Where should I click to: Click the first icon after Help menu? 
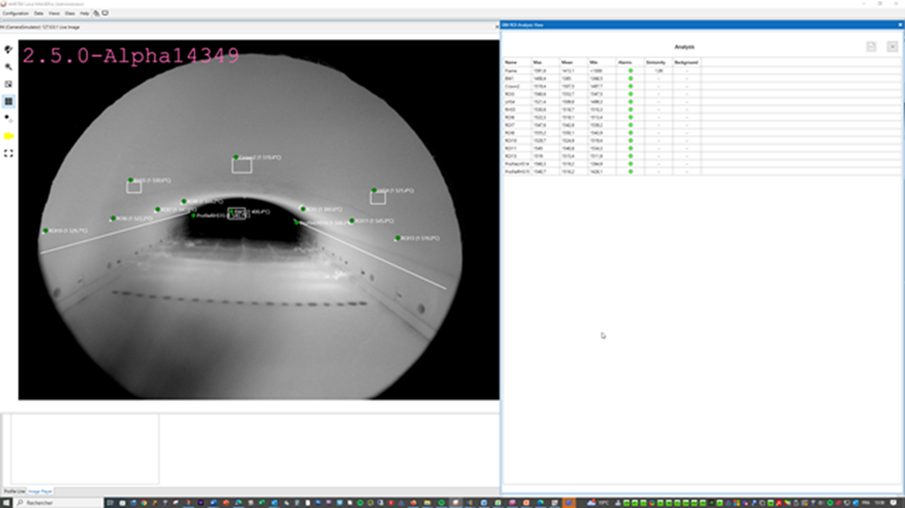(96, 13)
